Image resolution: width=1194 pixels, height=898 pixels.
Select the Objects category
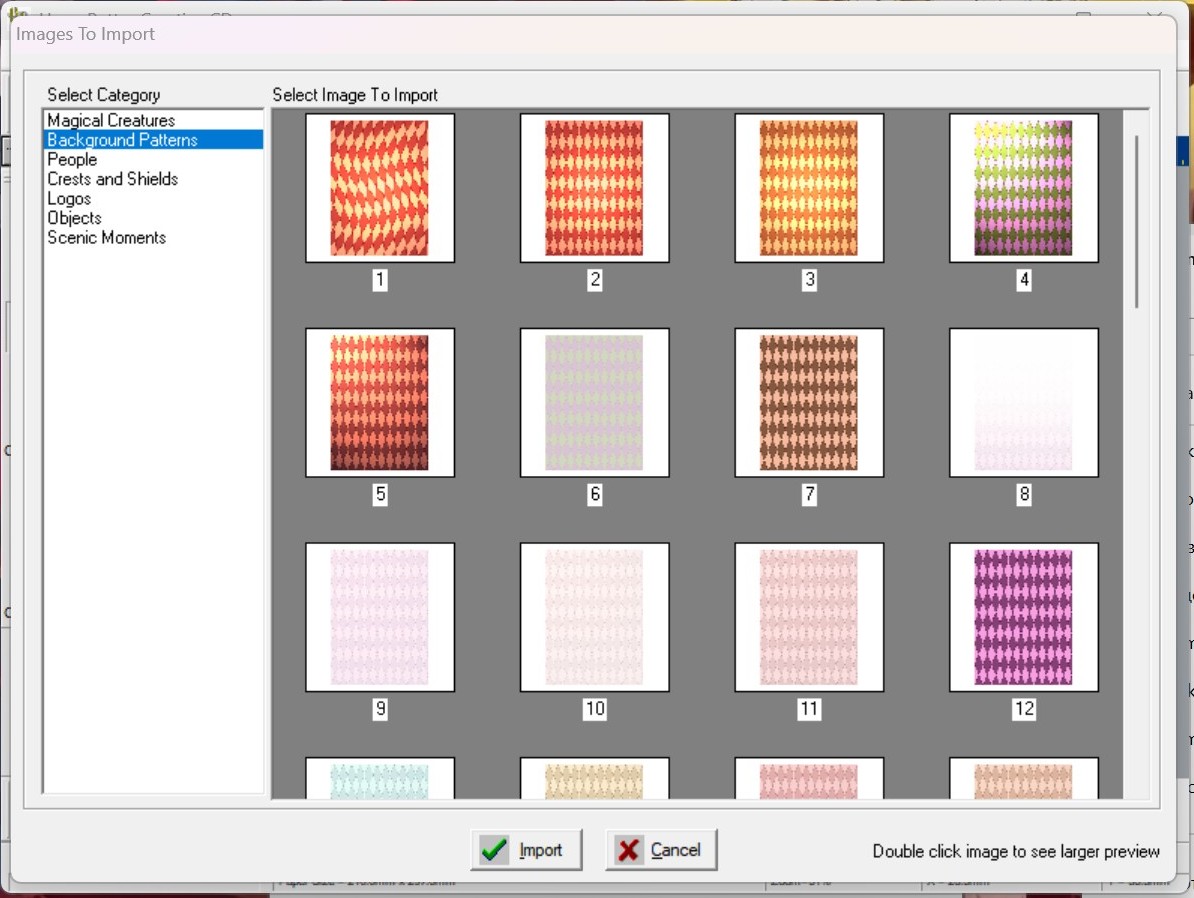[74, 218]
